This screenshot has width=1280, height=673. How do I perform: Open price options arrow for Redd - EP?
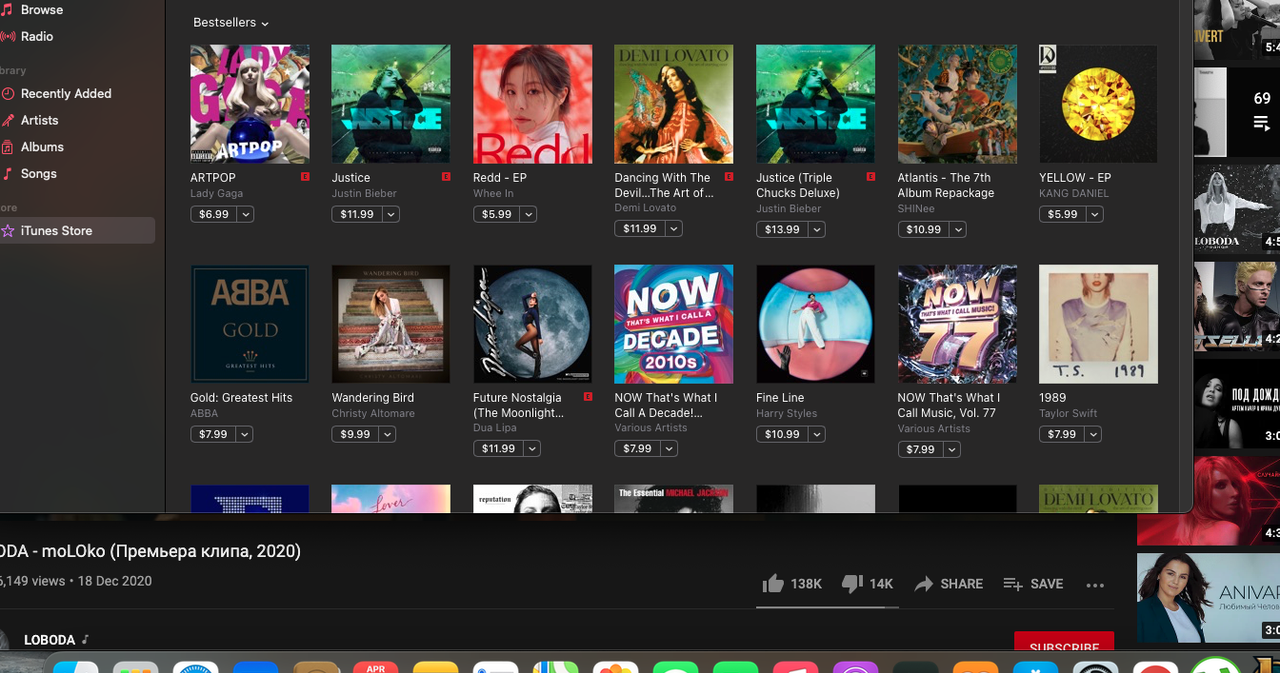point(528,214)
